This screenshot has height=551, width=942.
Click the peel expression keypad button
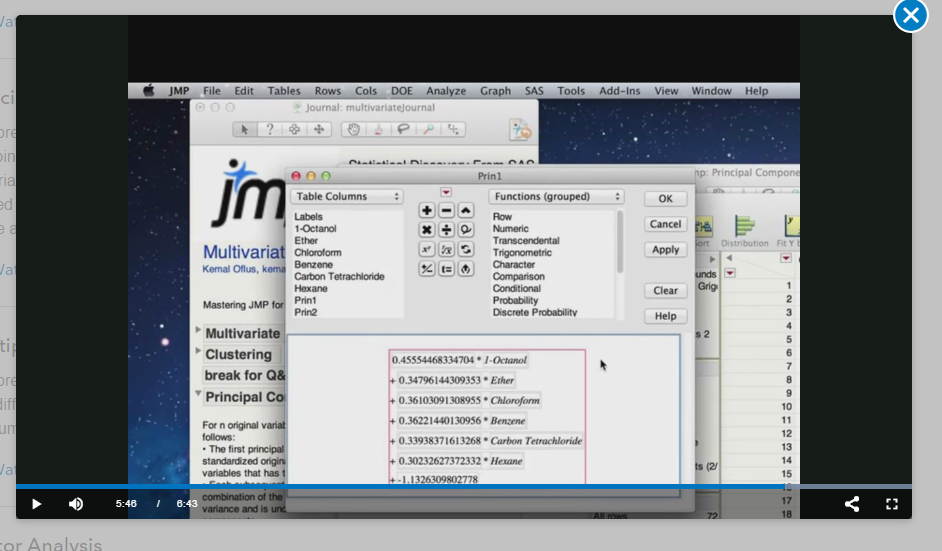pyautogui.click(x=466, y=269)
